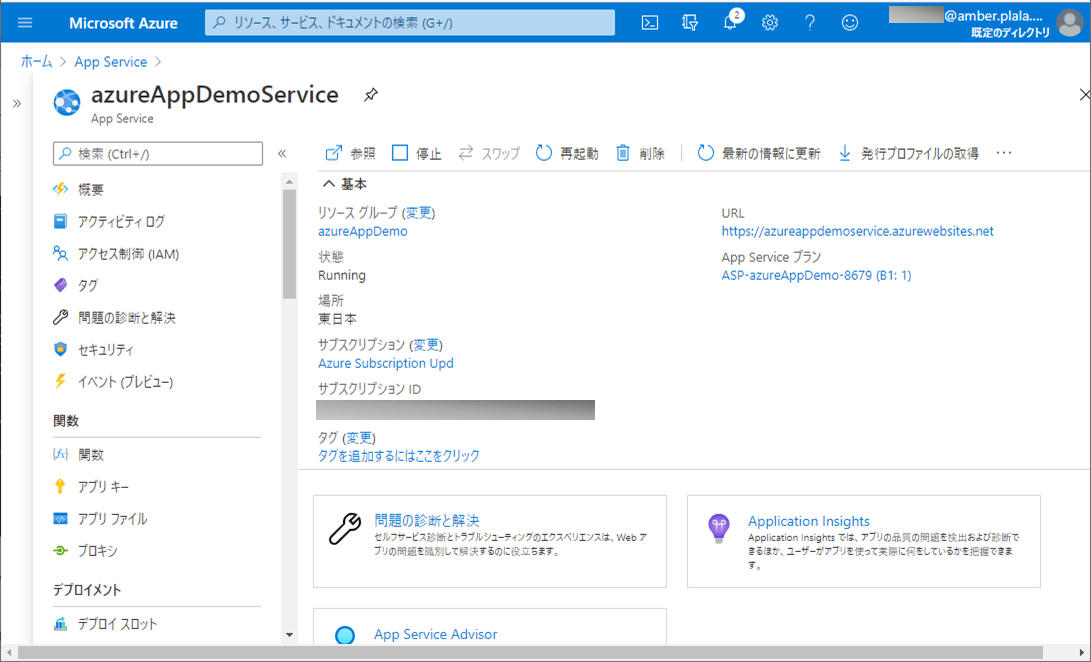Open the hamburger portal menu
This screenshot has height=662, width=1091.
click(25, 23)
